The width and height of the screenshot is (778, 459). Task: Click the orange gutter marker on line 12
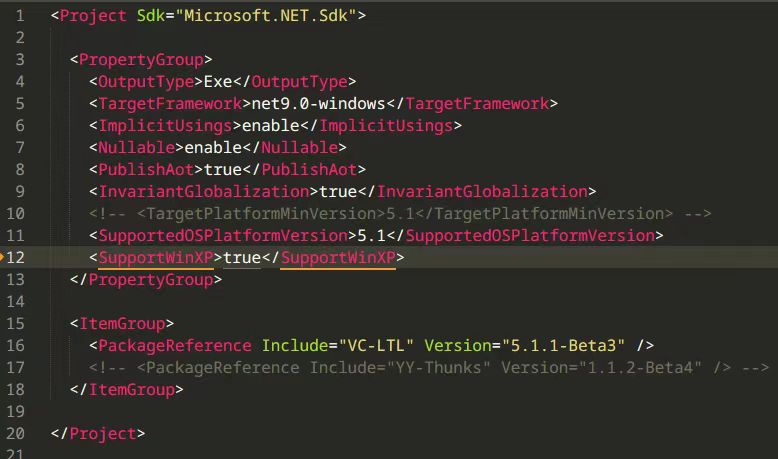coord(3,257)
